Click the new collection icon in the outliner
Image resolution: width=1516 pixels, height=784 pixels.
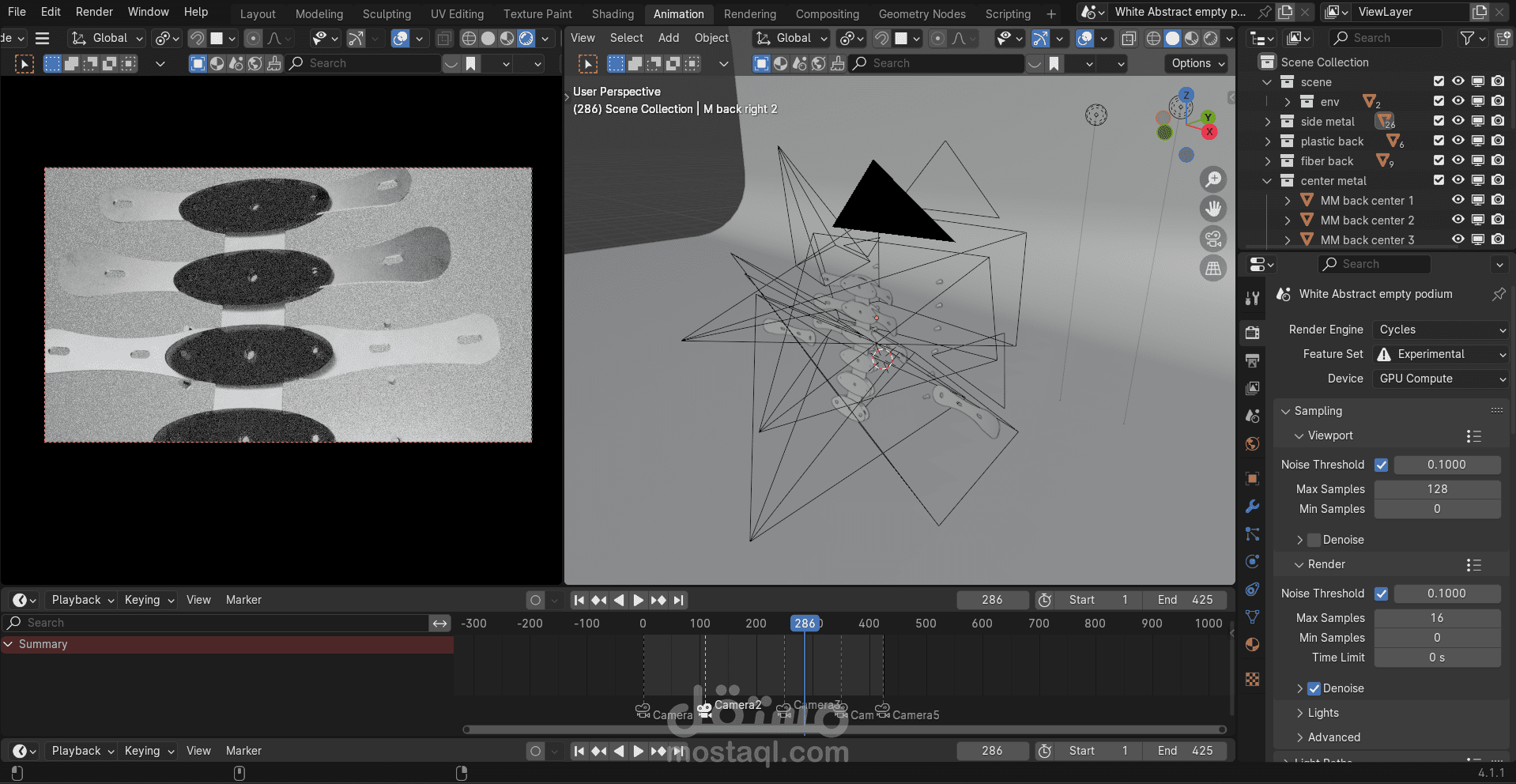pos(1503,38)
